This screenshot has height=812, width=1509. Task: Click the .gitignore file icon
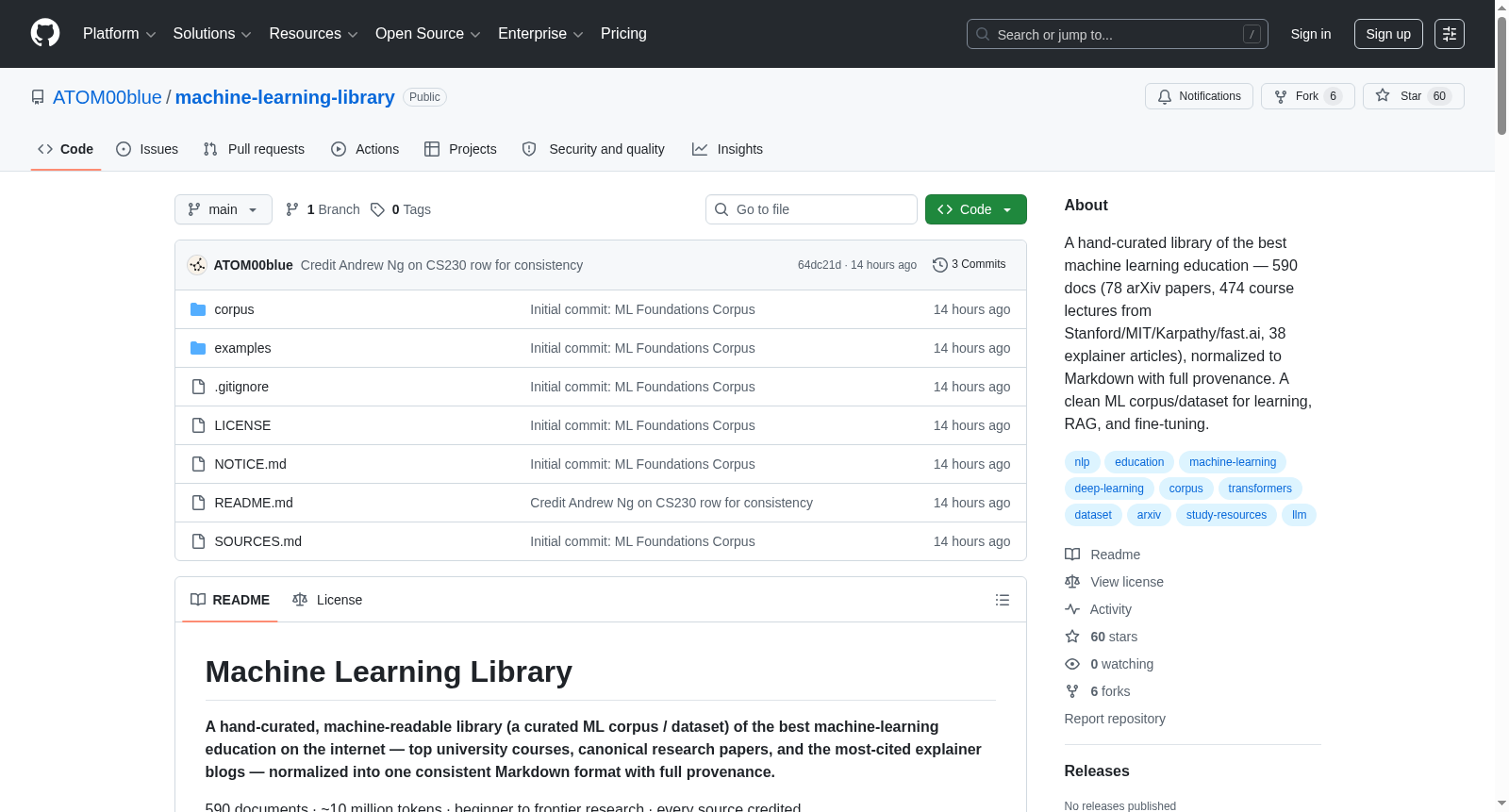click(x=198, y=387)
